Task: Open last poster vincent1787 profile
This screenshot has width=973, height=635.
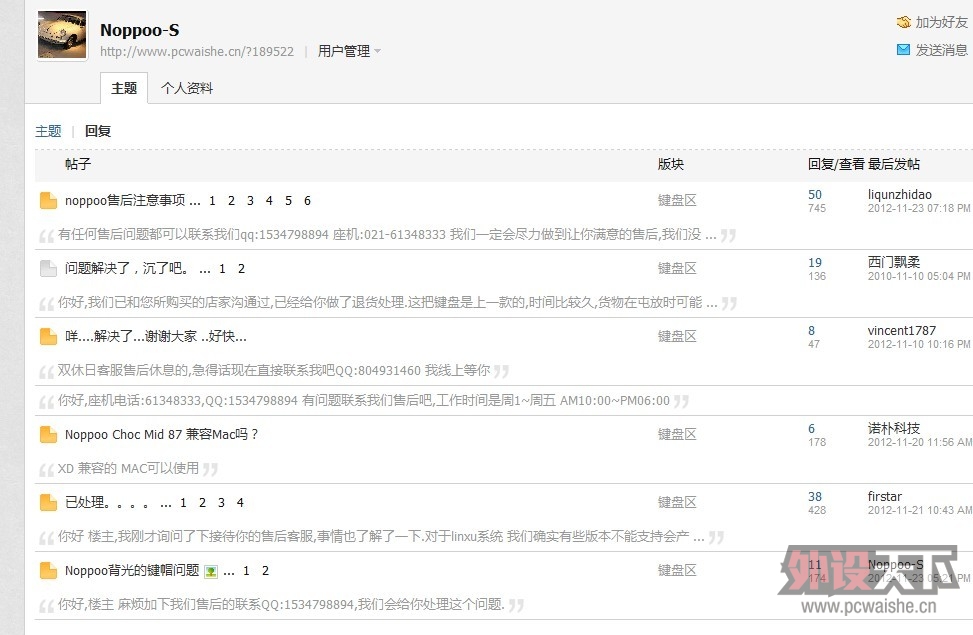Action: 902,331
